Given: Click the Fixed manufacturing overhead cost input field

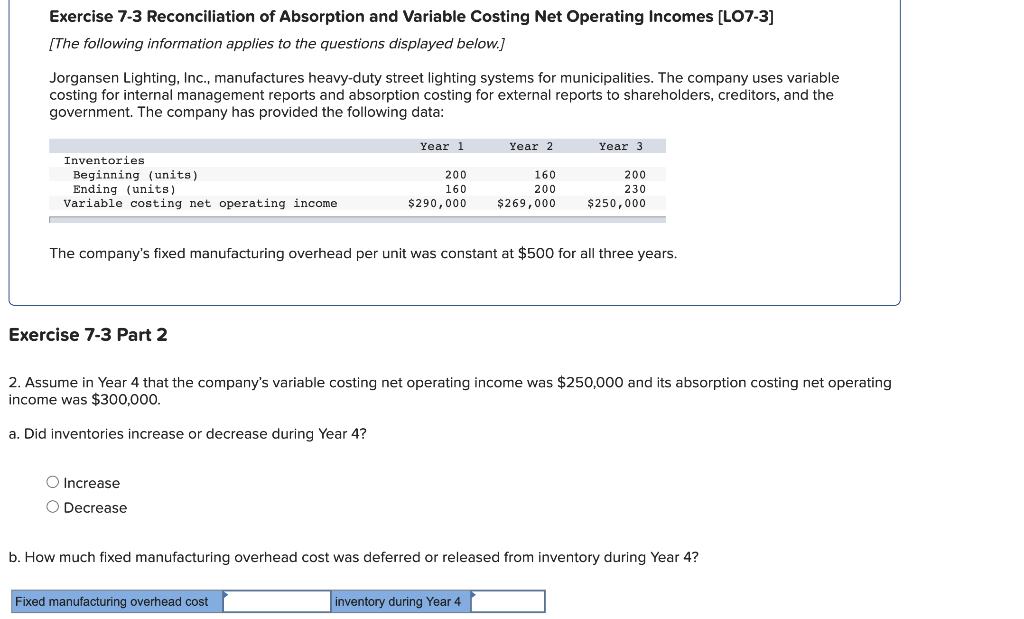Looking at the screenshot, I should 277,601.
